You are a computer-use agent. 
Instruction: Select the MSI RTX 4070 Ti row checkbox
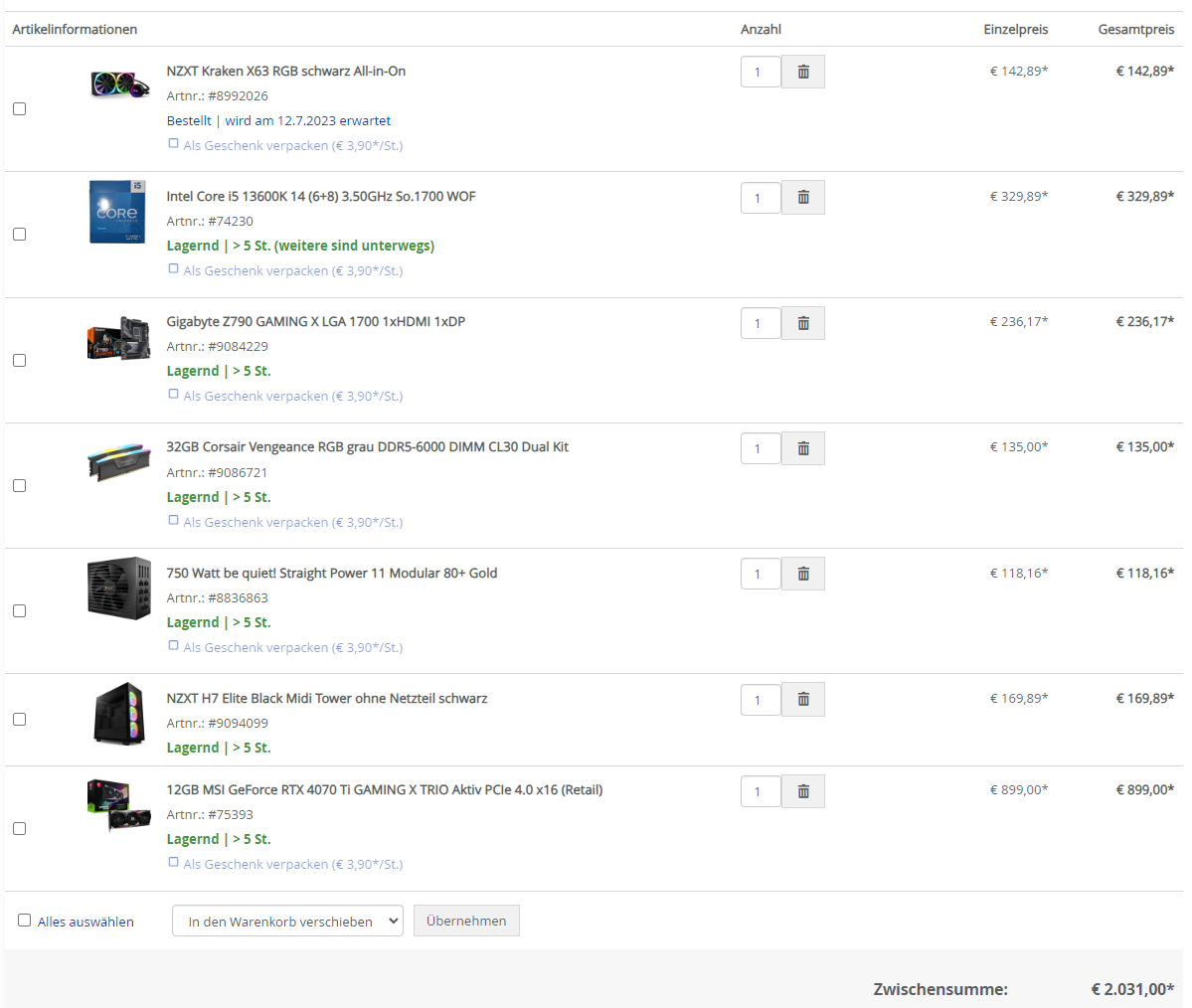[20, 829]
